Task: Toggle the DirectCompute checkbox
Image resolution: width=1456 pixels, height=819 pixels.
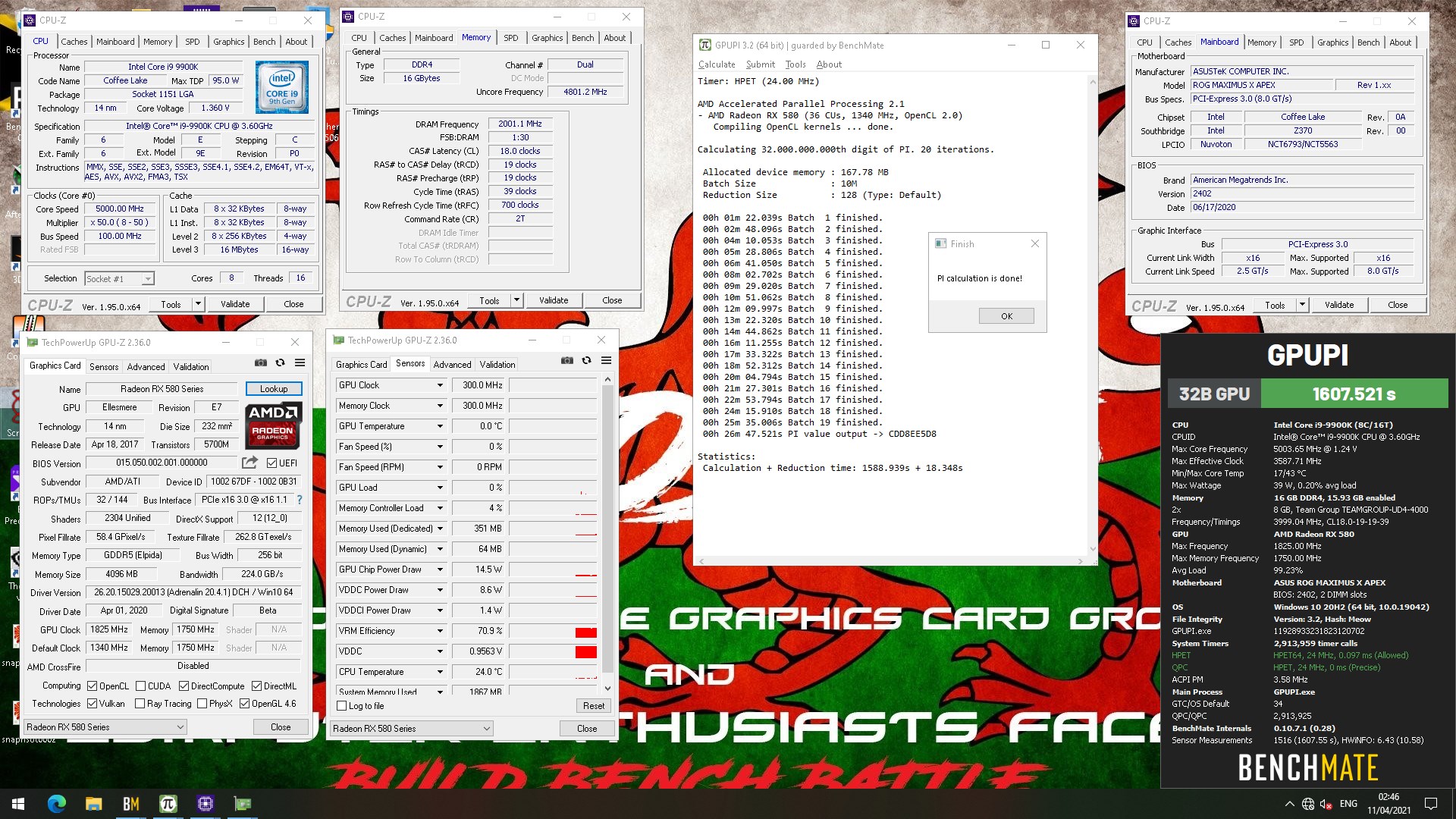Action: coord(184,686)
